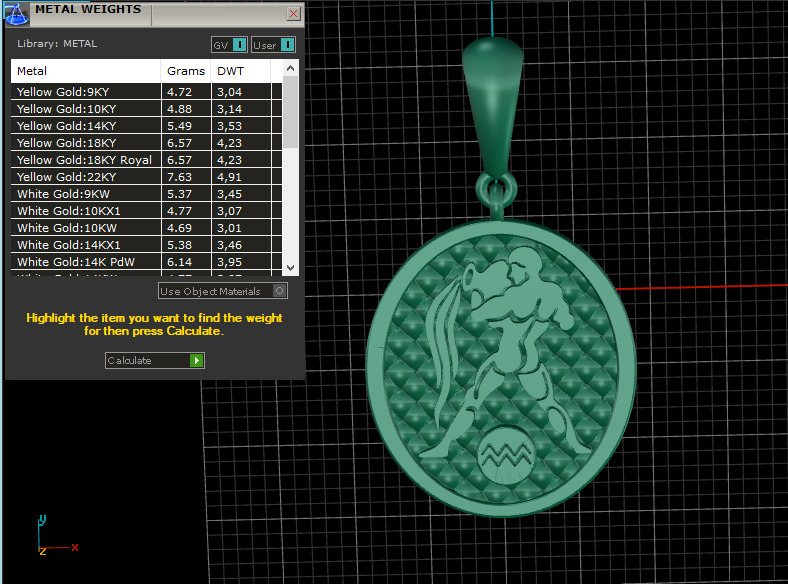Select Yellow Gold:10KY row
Viewport: 788px width, 584px height.
click(146, 109)
